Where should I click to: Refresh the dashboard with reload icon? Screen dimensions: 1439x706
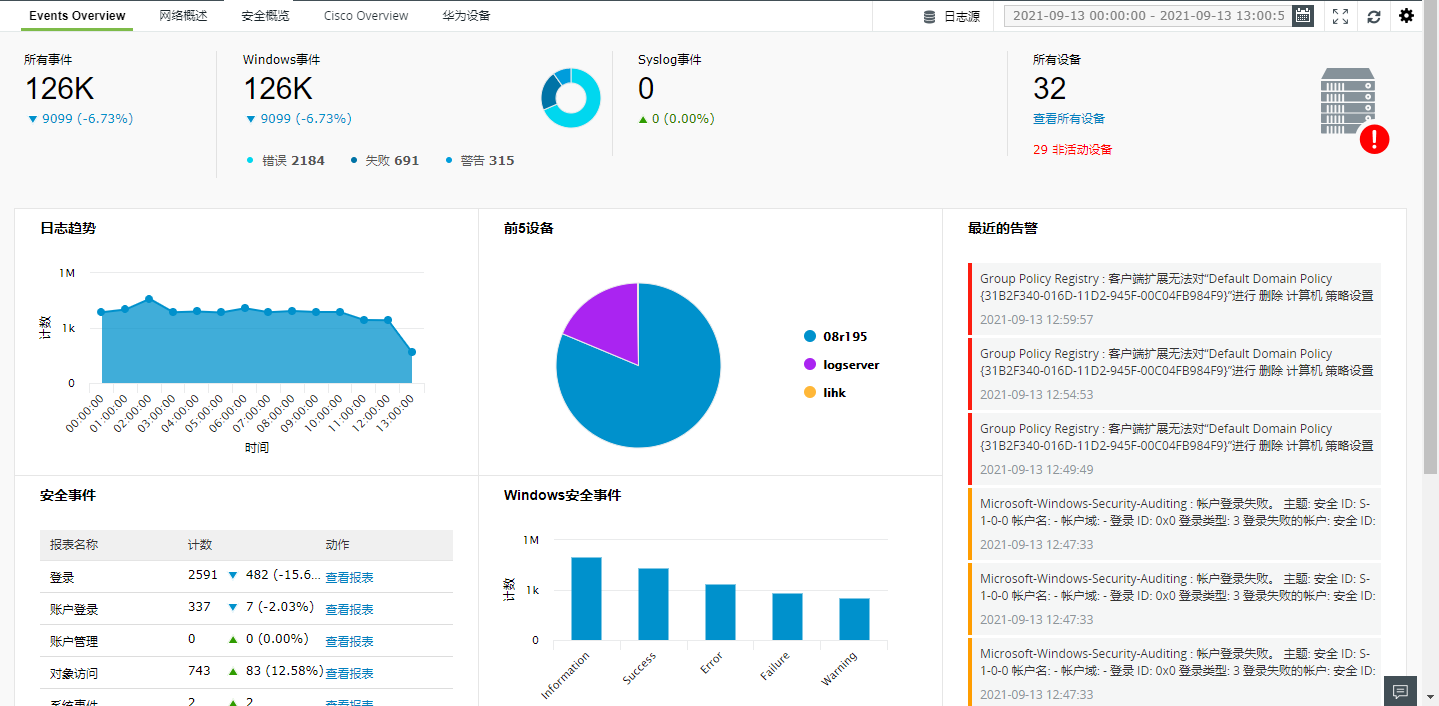click(x=1374, y=16)
